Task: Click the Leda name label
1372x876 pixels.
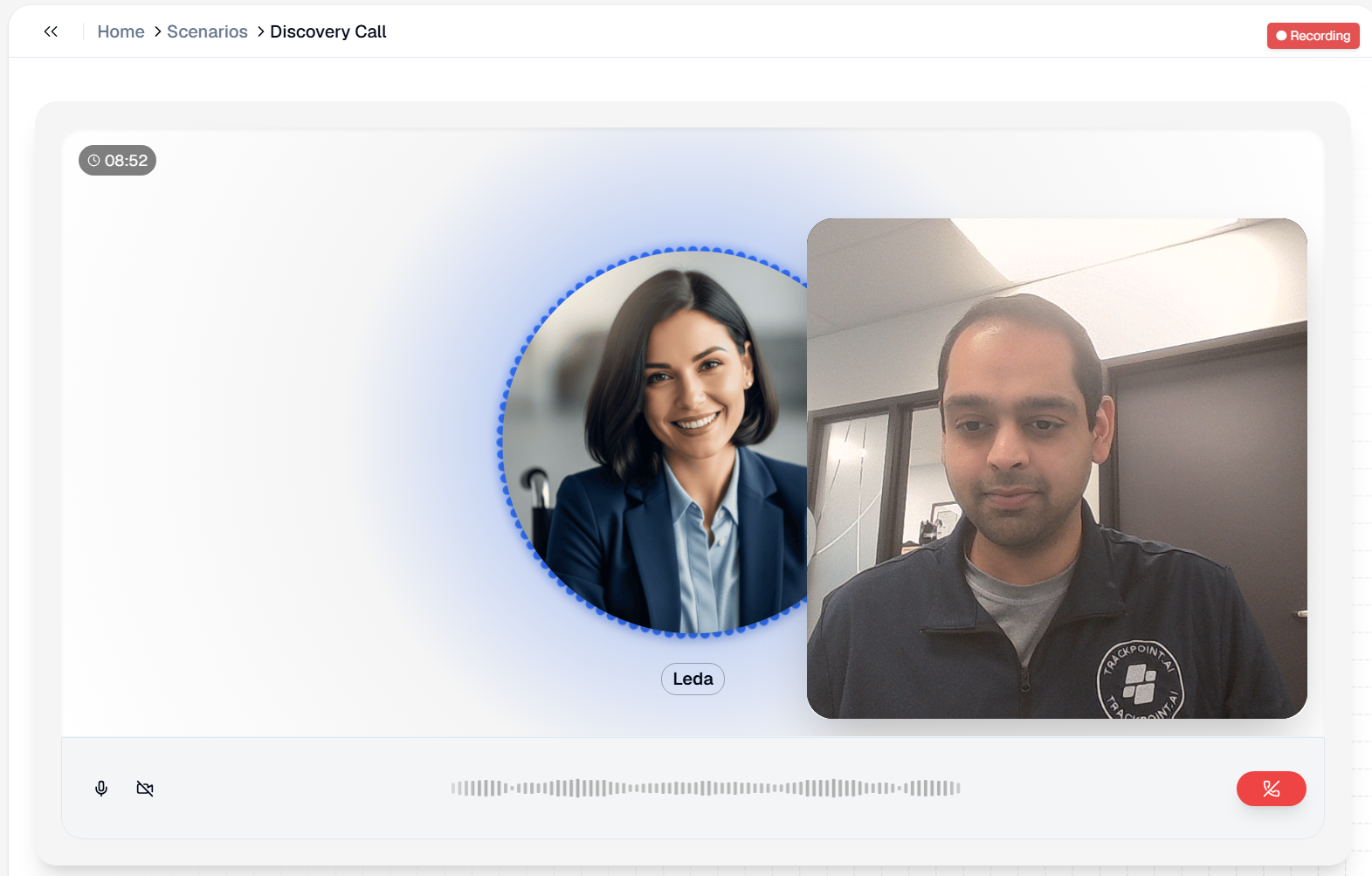Action: (693, 679)
